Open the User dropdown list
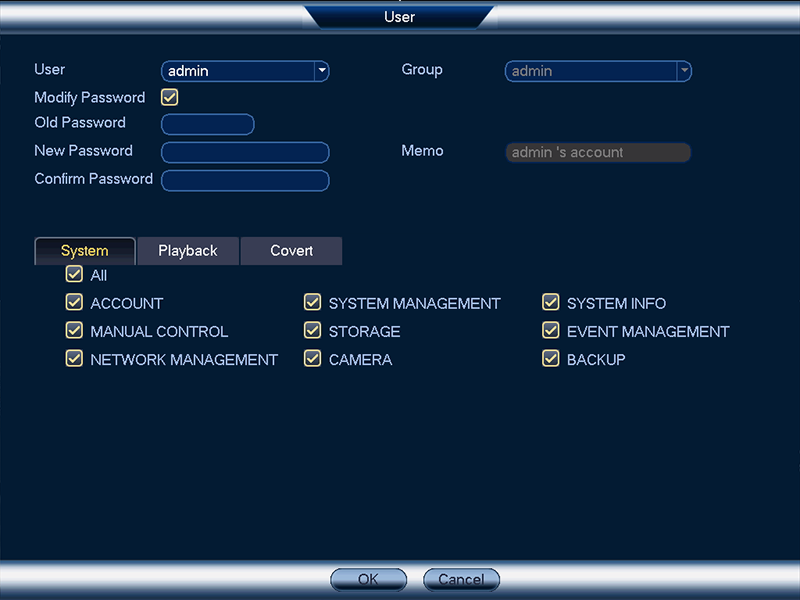Screen dimensions: 800x600 click(x=321, y=71)
